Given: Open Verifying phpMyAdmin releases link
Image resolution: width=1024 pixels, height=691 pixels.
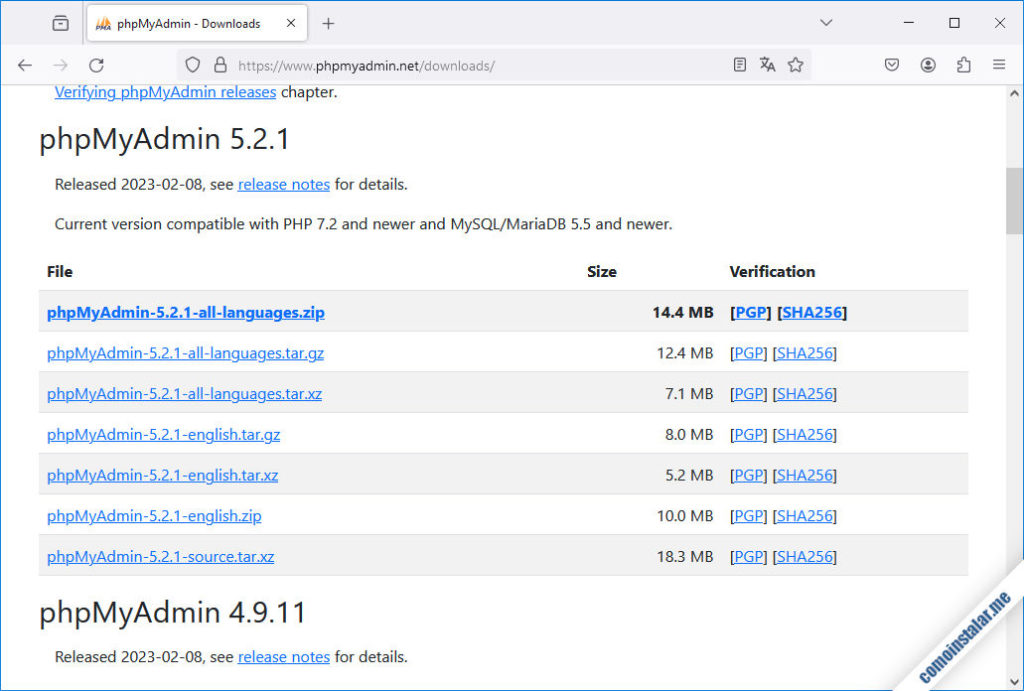Looking at the screenshot, I should (x=165, y=92).
